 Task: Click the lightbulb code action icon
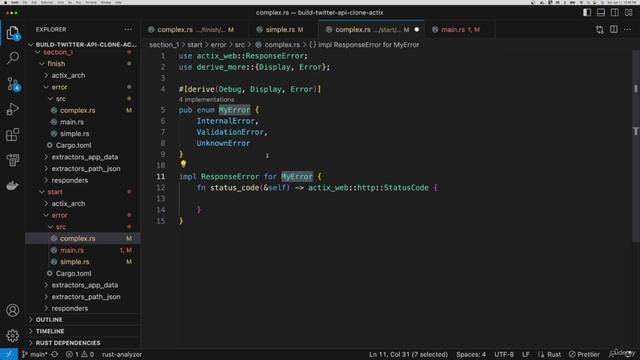tap(183, 164)
